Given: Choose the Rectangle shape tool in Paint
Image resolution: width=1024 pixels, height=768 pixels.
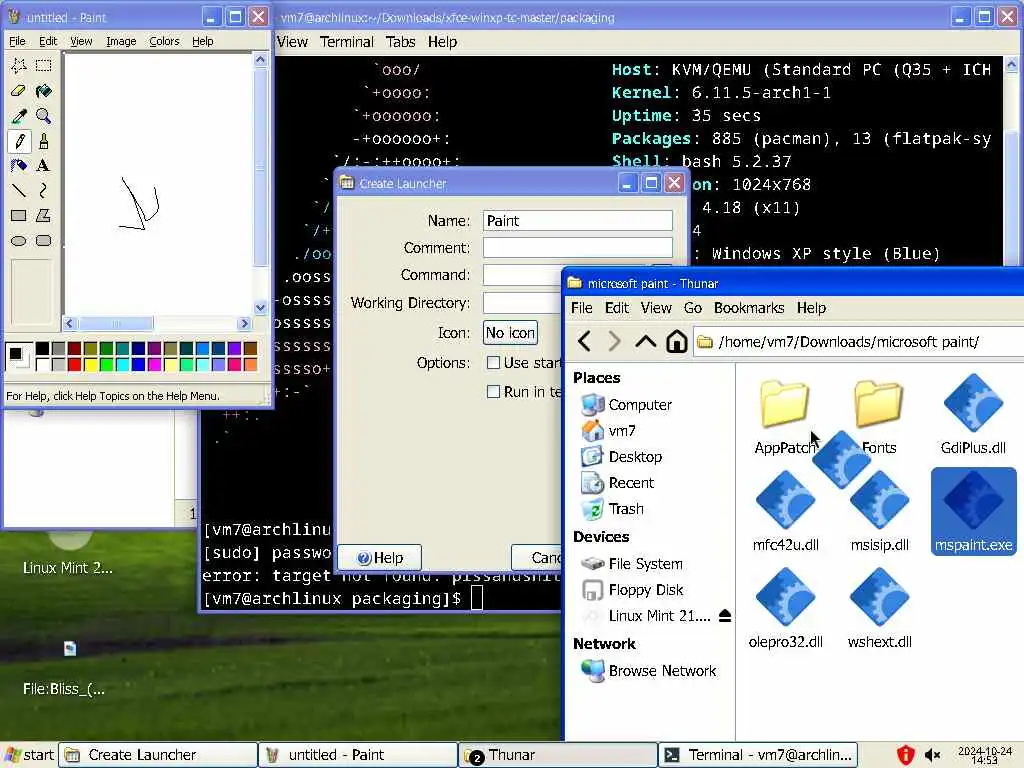Looking at the screenshot, I should pos(19,216).
